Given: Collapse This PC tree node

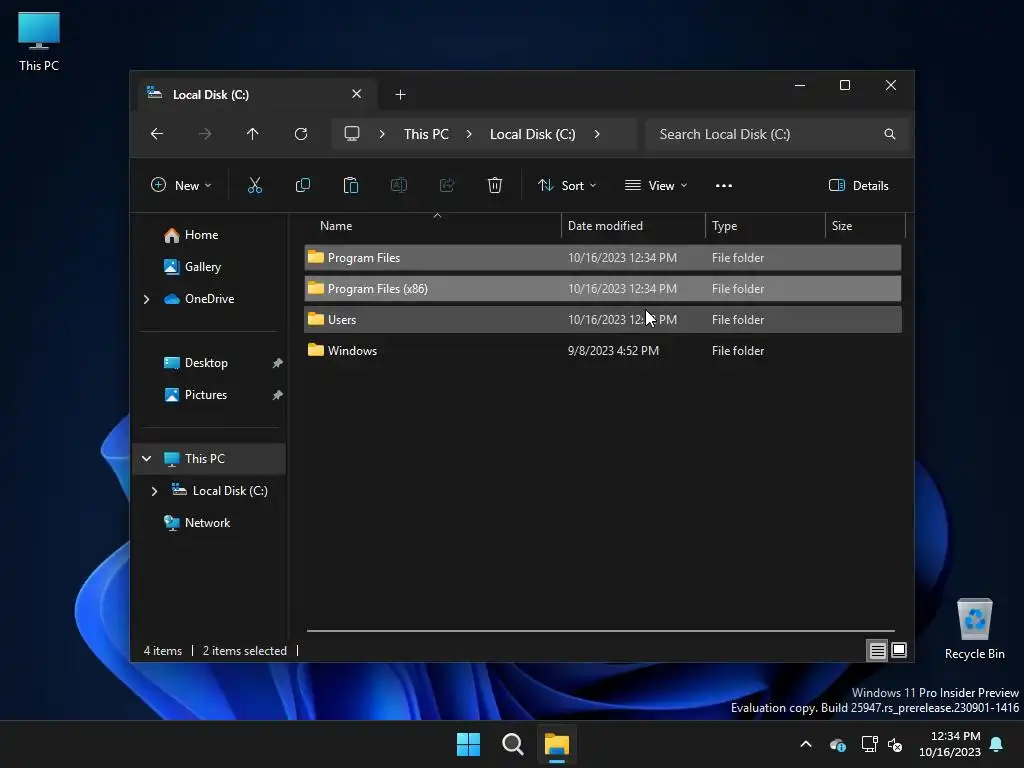Looking at the screenshot, I should [146, 458].
